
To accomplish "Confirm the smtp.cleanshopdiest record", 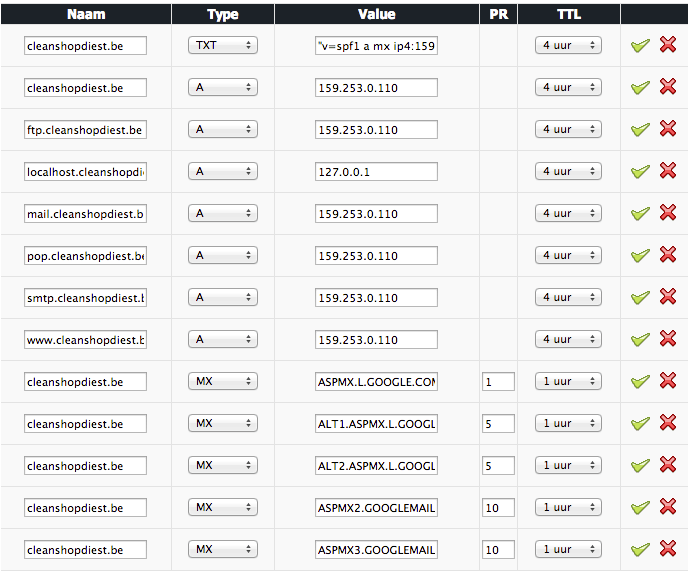I will click(x=640, y=298).
